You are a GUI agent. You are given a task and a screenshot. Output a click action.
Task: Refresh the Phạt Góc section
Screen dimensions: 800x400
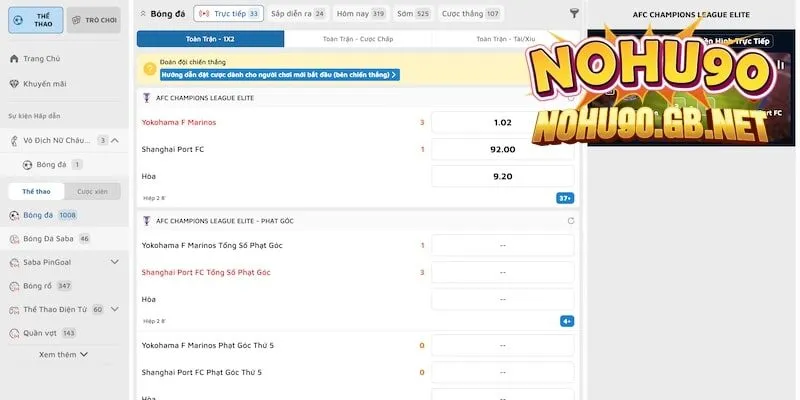570,221
